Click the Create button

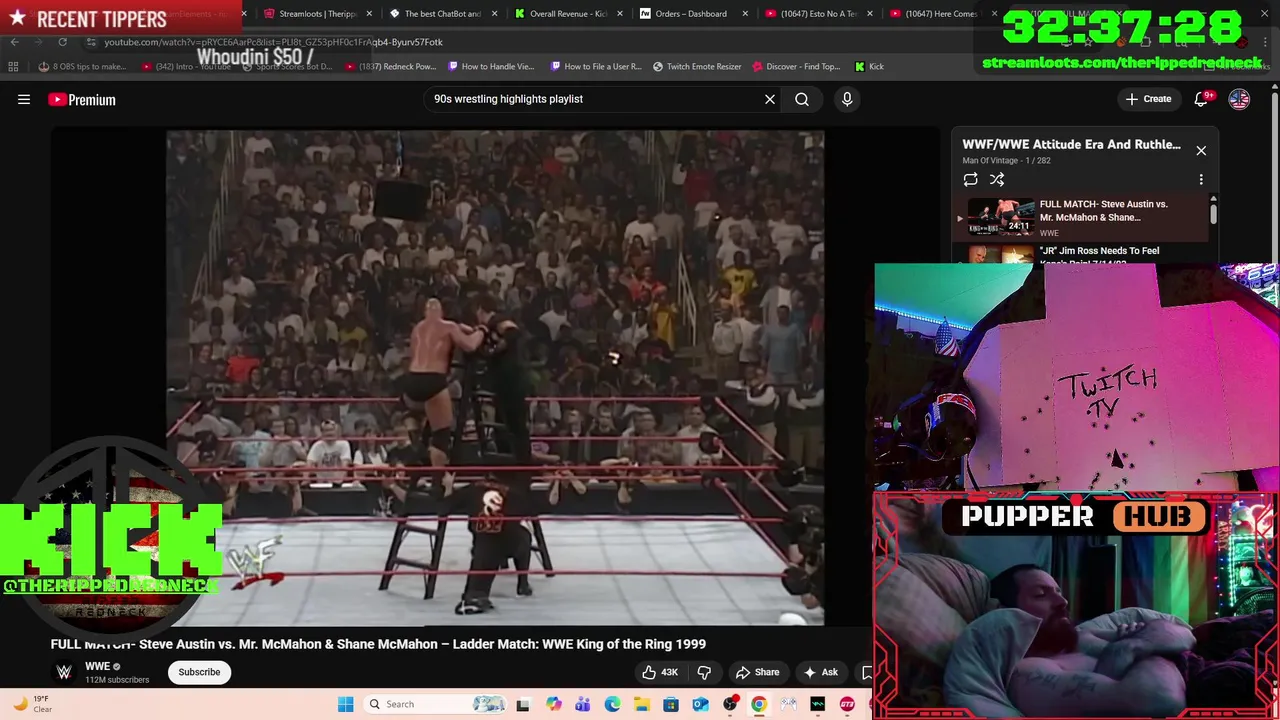tap(1148, 99)
